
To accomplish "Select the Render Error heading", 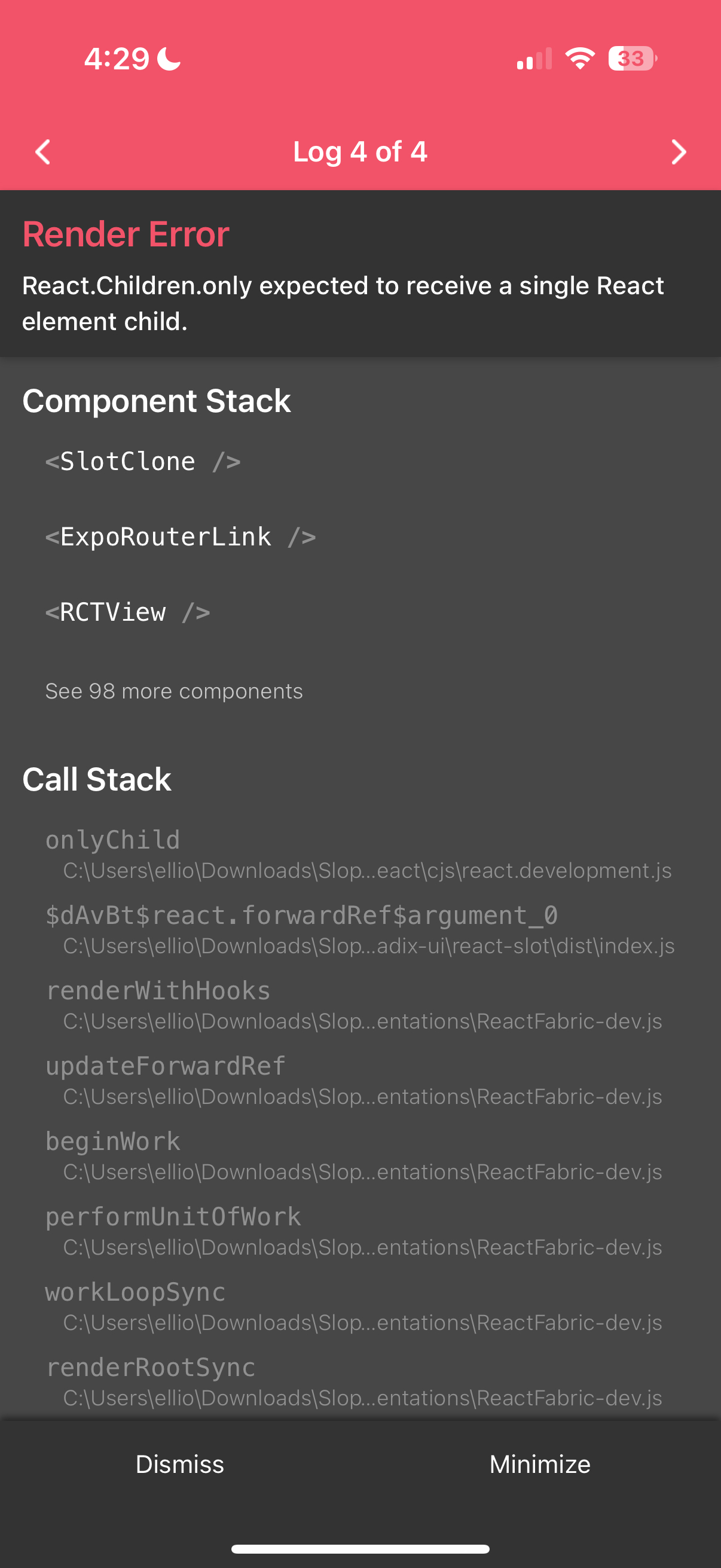I will (126, 233).
